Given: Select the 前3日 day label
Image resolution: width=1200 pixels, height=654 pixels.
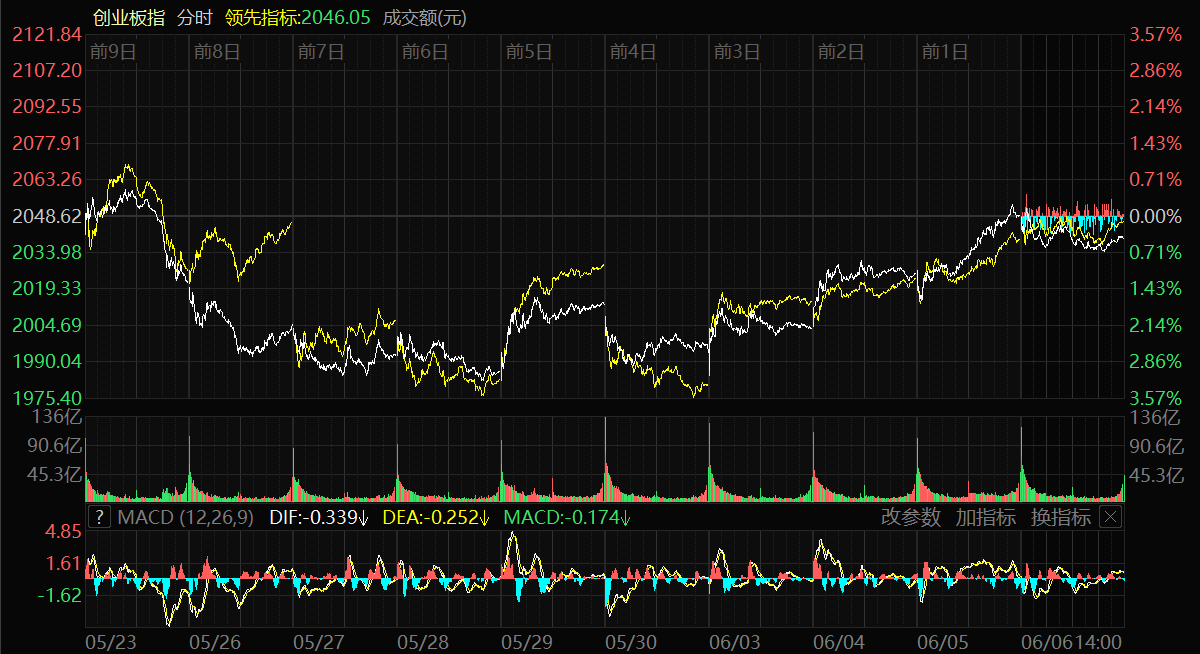Looking at the screenshot, I should click(x=736, y=51).
